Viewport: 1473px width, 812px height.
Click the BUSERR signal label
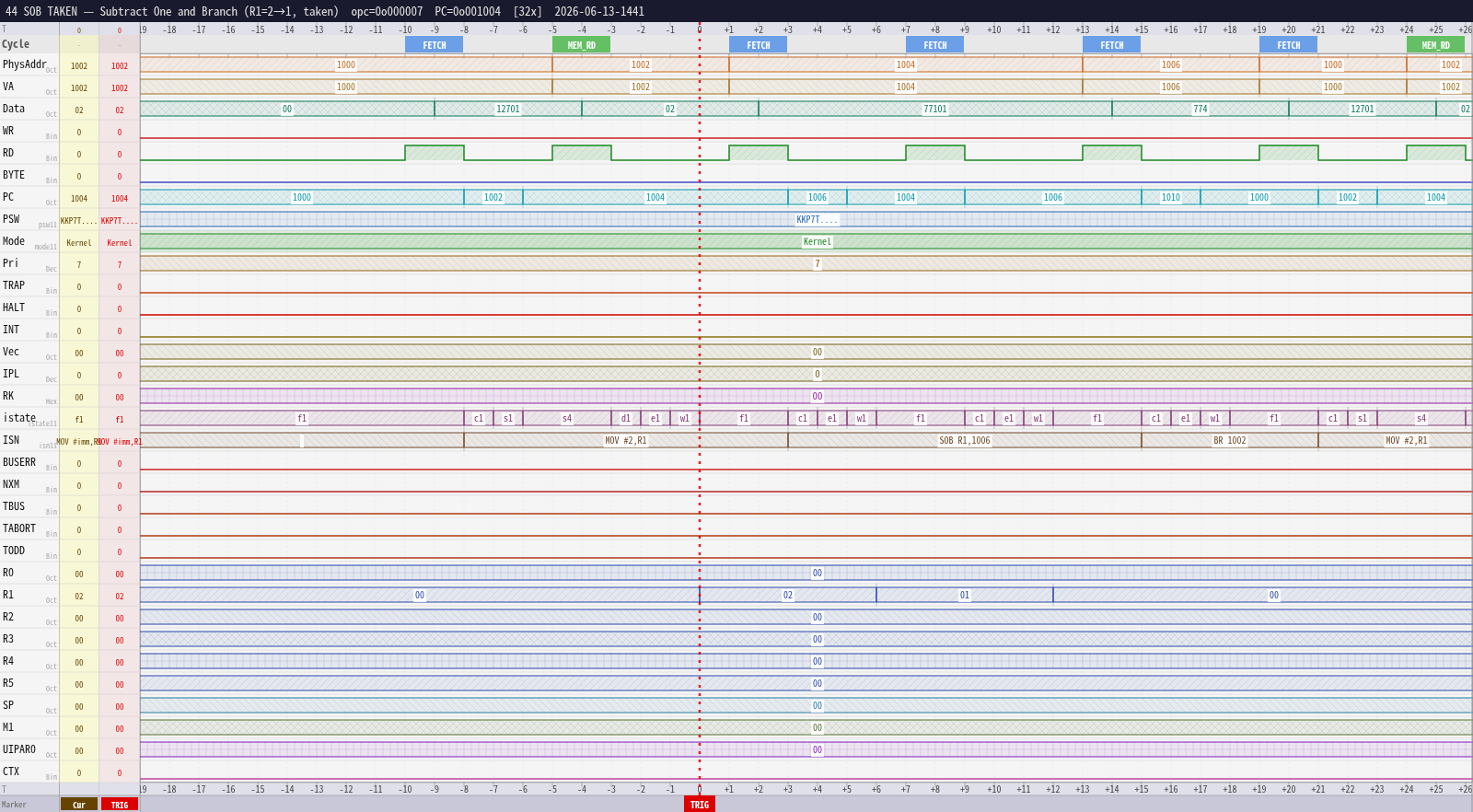[x=19, y=462]
